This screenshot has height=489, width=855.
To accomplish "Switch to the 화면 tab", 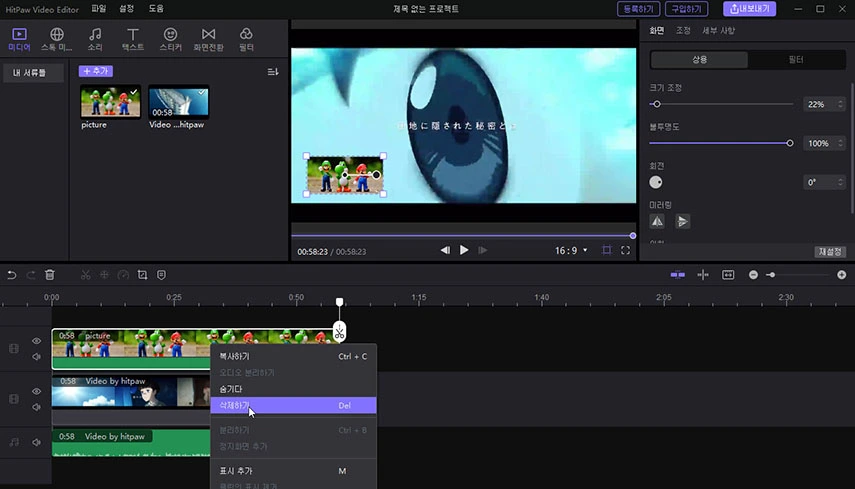I will point(657,31).
